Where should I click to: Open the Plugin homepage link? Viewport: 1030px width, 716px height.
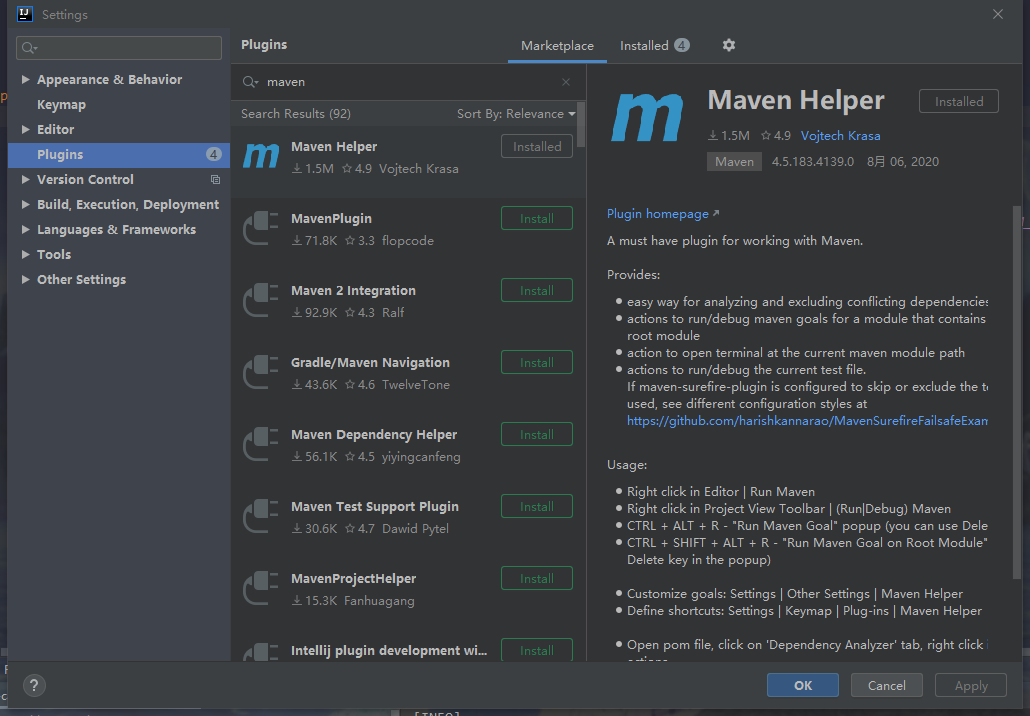(654, 213)
